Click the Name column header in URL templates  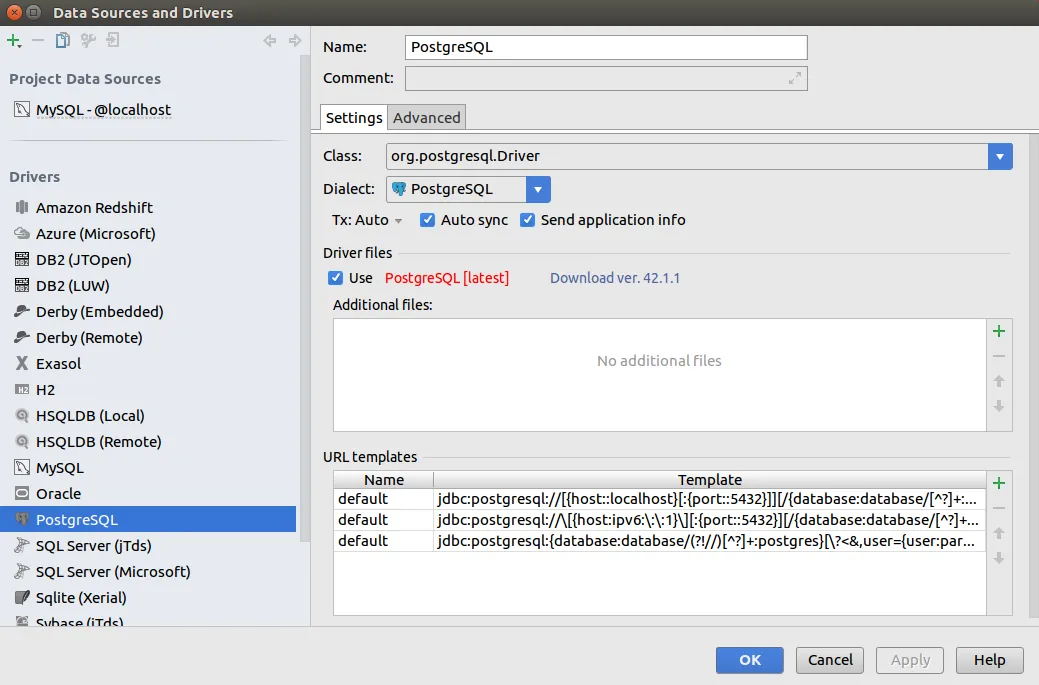(x=384, y=480)
